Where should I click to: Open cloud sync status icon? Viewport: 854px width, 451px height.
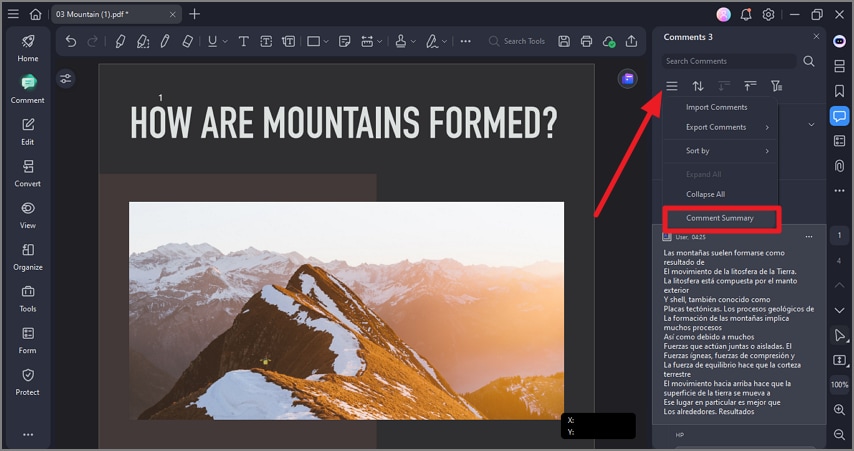coord(609,41)
